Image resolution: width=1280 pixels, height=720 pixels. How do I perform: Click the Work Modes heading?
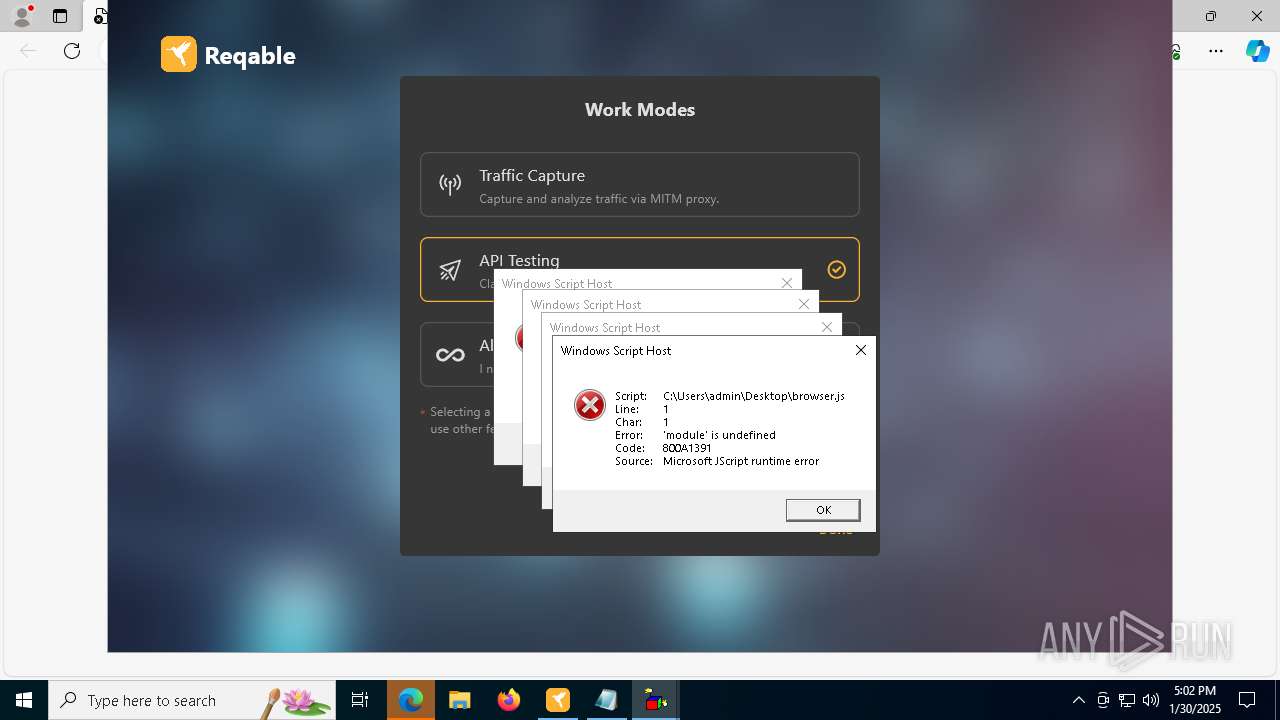(640, 110)
